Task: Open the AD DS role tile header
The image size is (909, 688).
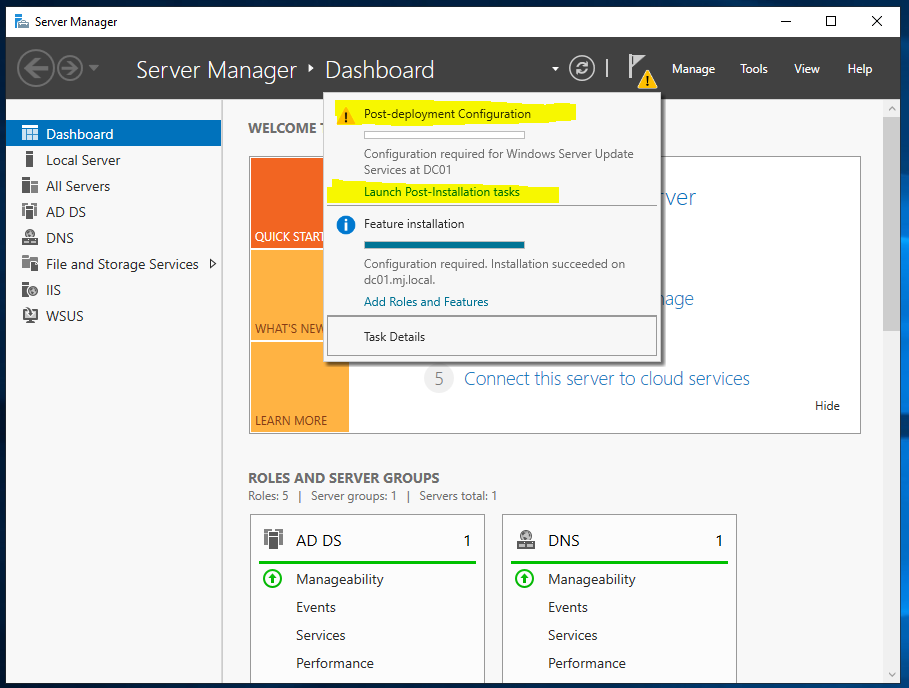Action: tap(368, 540)
